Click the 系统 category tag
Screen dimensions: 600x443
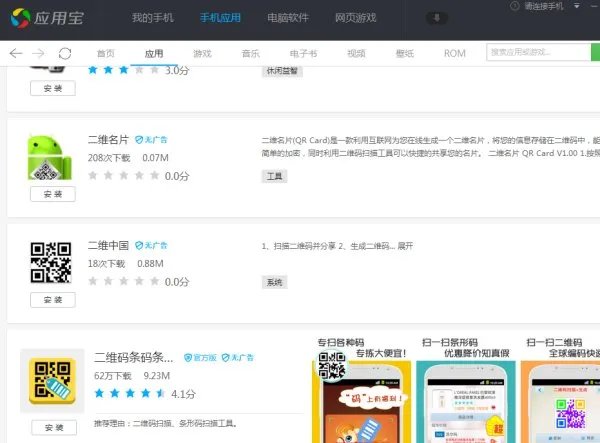click(274, 282)
